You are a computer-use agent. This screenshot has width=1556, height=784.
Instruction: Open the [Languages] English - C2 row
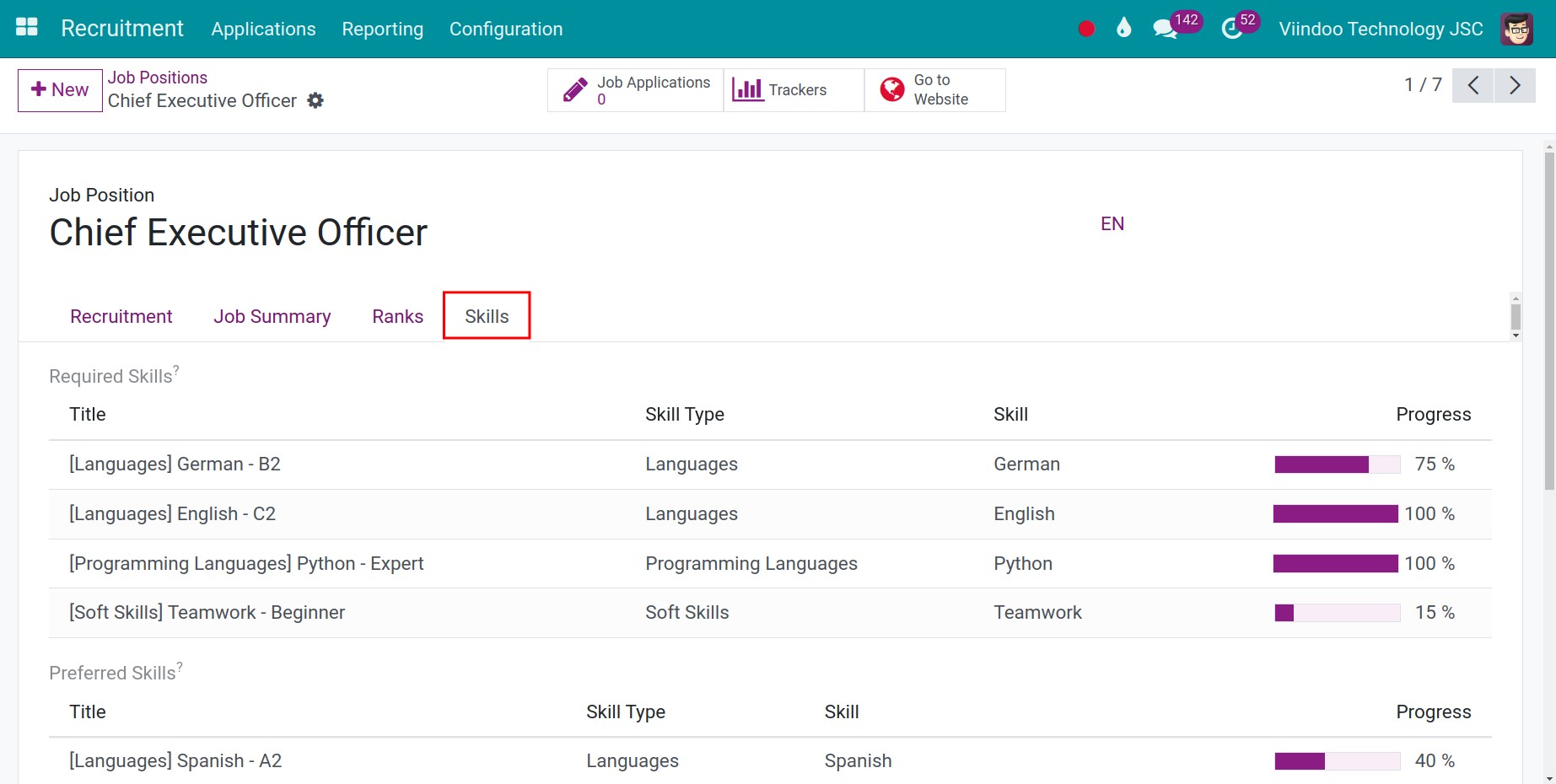coord(770,514)
